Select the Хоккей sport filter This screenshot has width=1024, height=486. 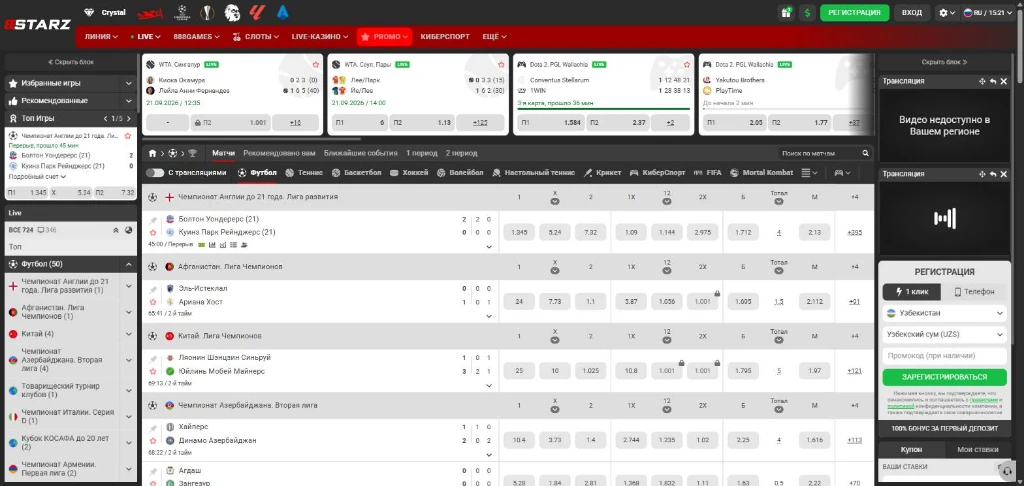pos(409,172)
